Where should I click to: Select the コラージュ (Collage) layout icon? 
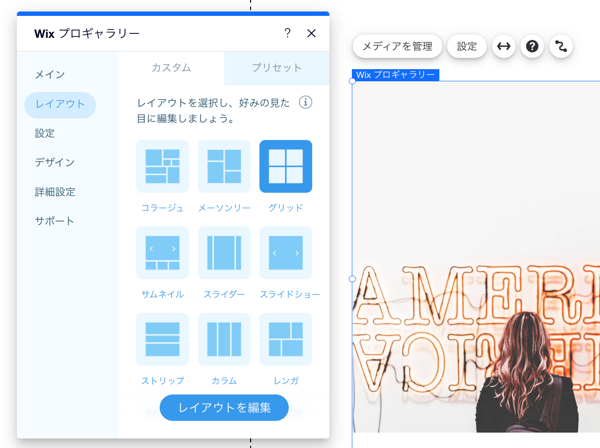[163, 166]
